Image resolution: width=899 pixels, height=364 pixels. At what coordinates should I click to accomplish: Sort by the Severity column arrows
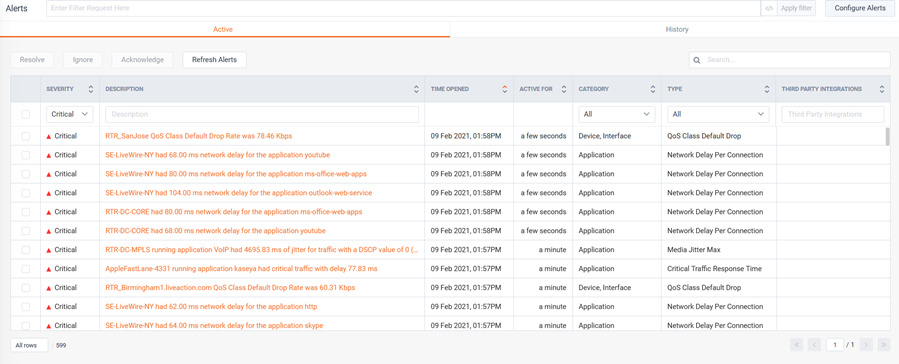[x=91, y=89]
